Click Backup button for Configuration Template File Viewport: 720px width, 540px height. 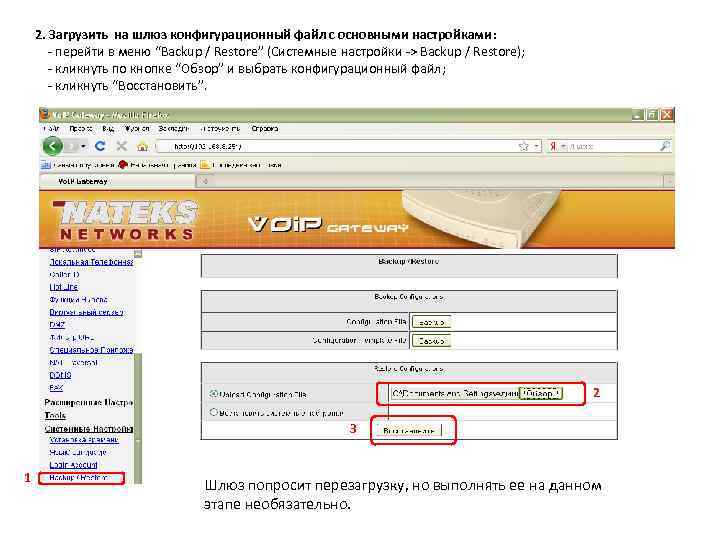[x=431, y=341]
